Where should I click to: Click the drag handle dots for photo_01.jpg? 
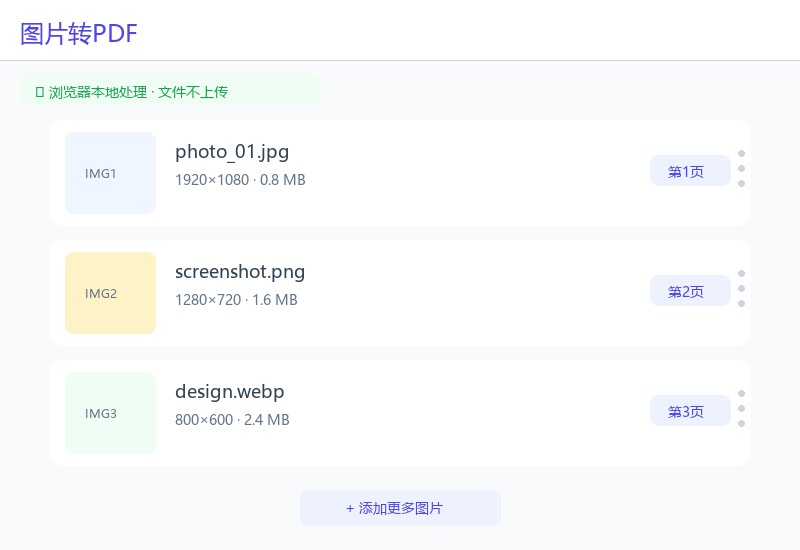coord(741,168)
